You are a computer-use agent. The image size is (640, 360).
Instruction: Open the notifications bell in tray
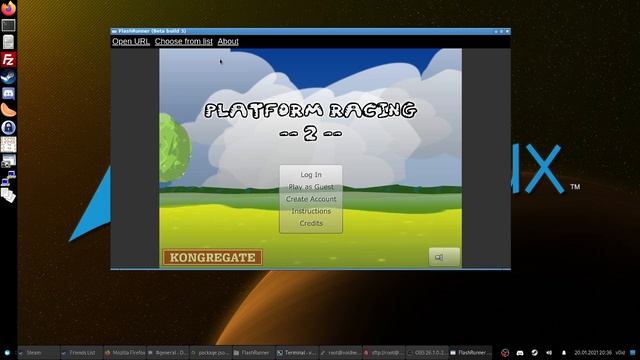pyautogui.click(x=564, y=353)
